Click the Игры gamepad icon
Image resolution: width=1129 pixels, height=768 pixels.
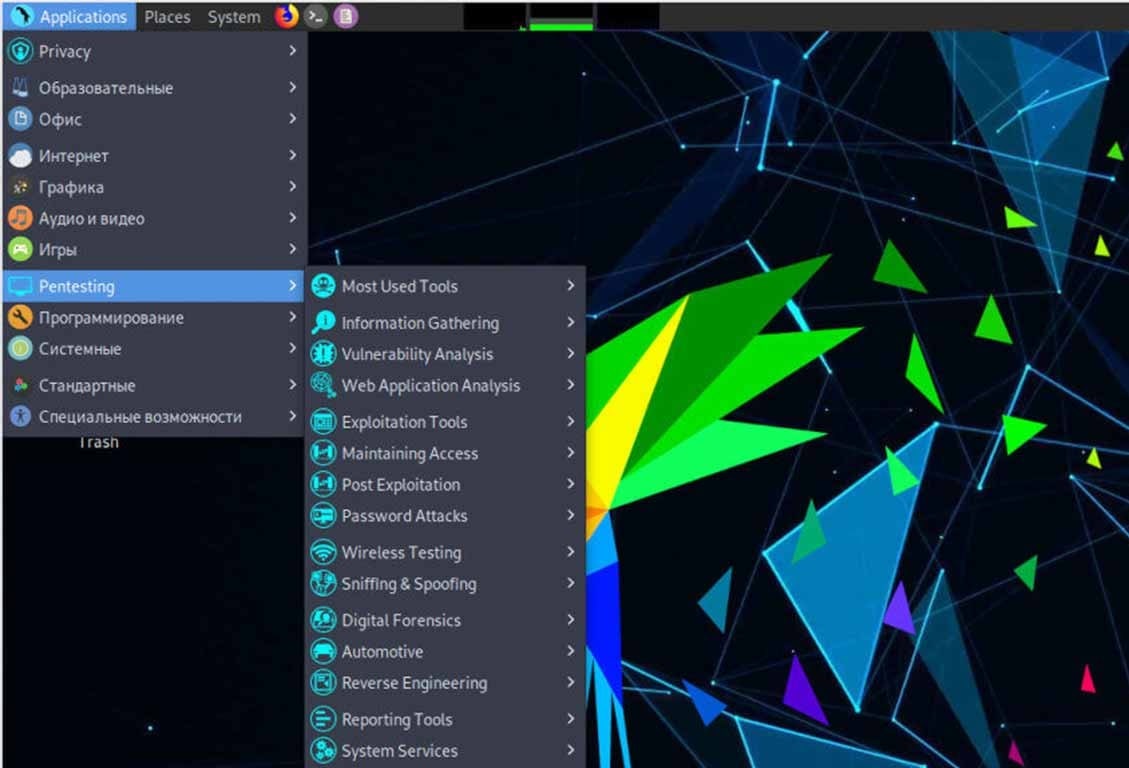[20, 250]
